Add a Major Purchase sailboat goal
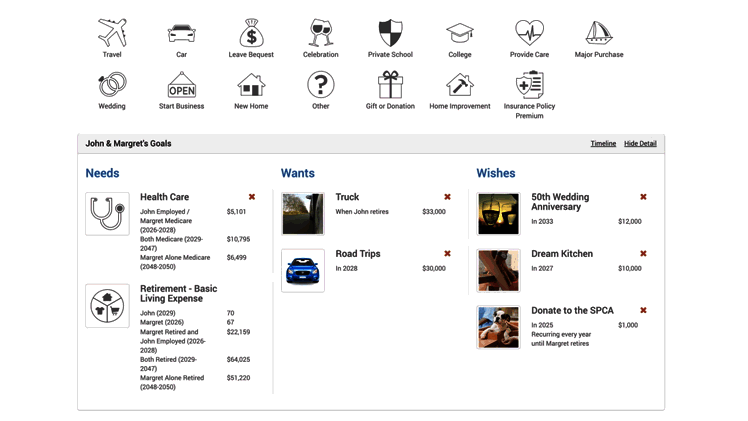 pos(599,32)
